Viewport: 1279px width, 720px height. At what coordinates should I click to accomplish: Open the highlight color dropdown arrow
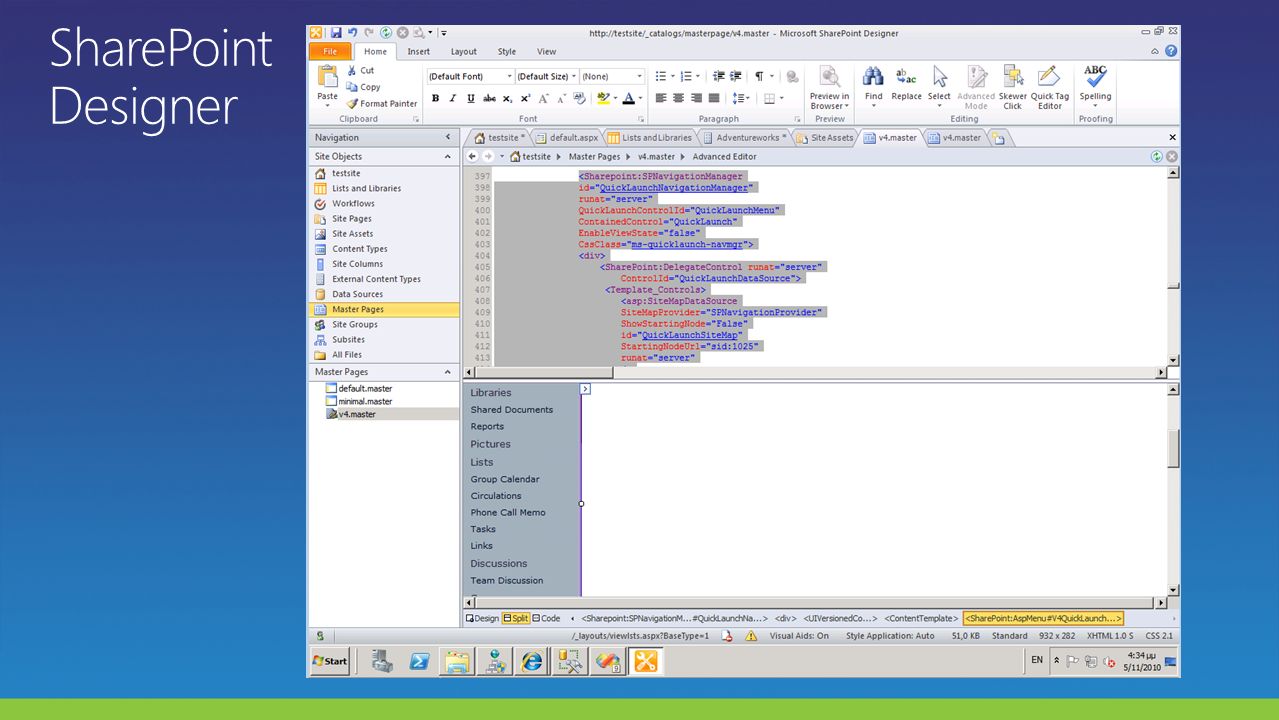(x=615, y=98)
